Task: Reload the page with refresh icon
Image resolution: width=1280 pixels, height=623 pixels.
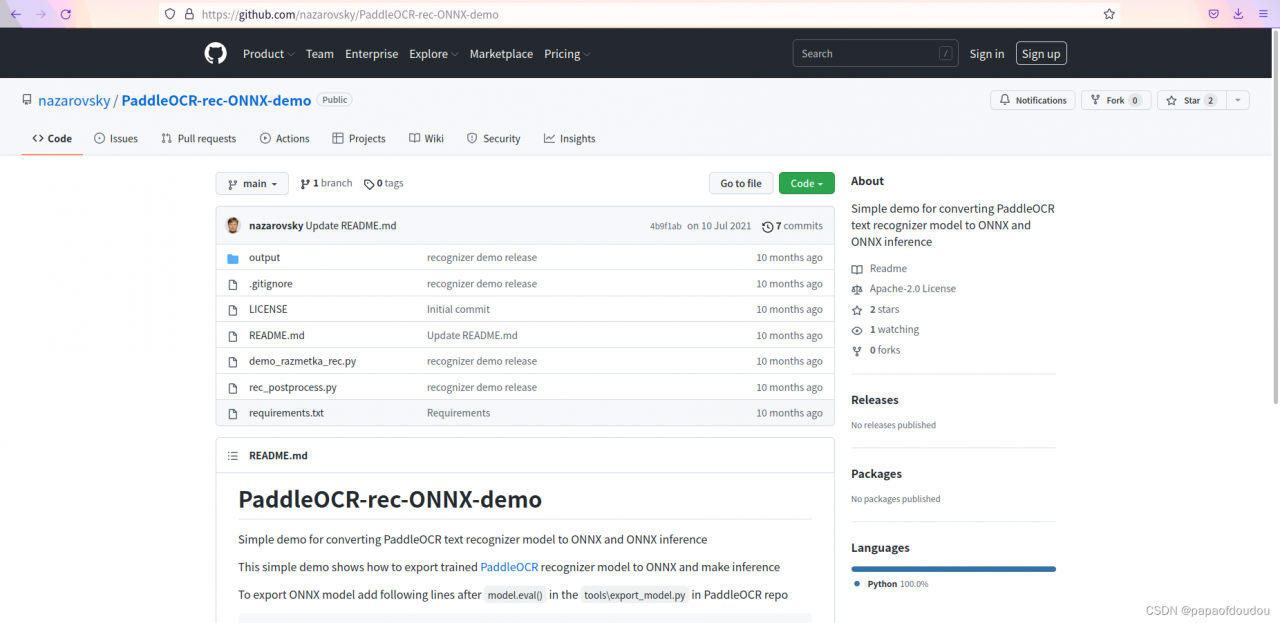Action: point(66,14)
